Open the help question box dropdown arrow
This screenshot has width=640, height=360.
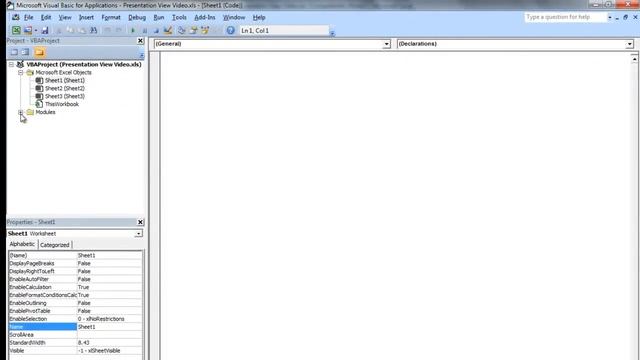(x=610, y=18)
